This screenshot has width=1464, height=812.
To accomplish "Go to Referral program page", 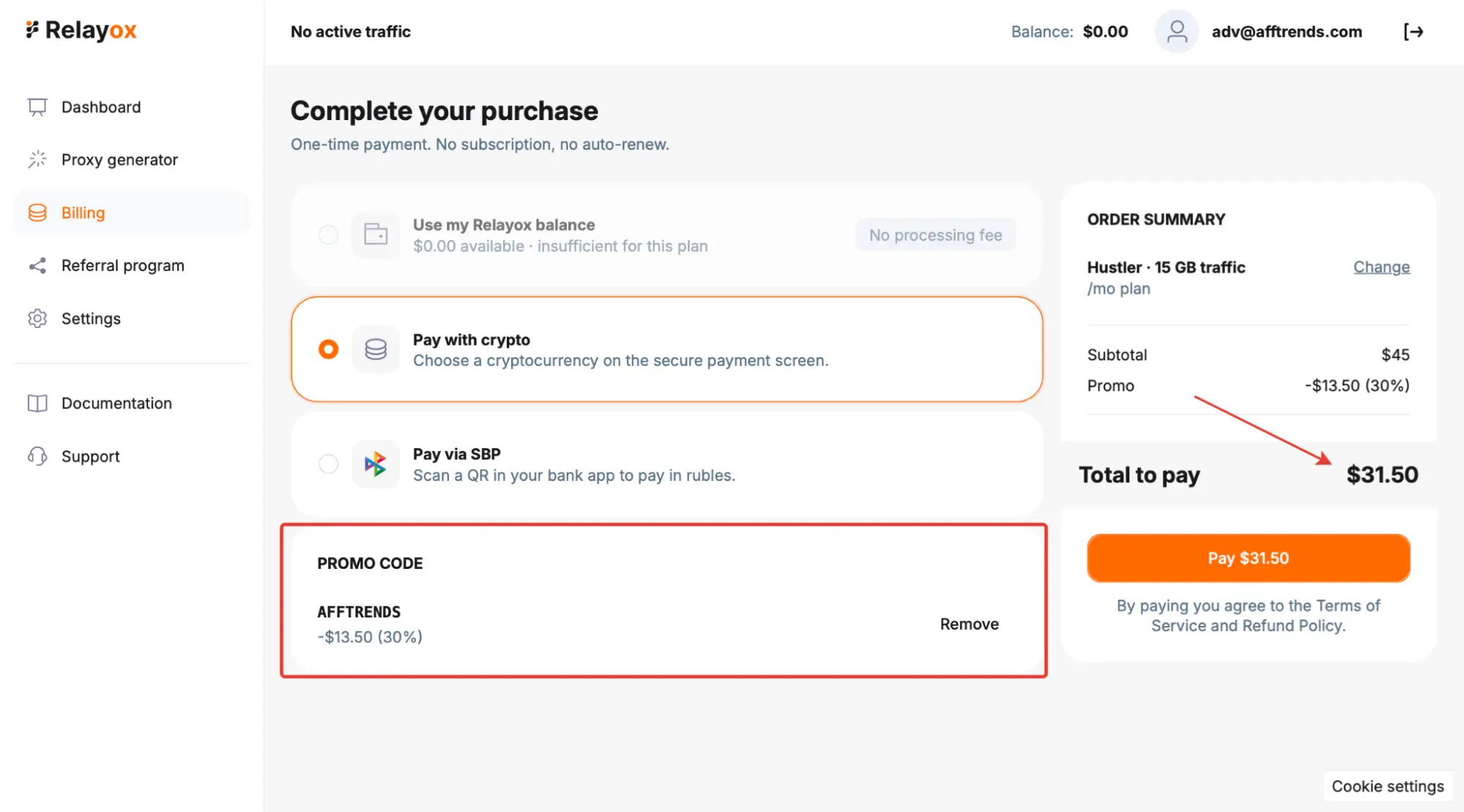I will [x=132, y=265].
